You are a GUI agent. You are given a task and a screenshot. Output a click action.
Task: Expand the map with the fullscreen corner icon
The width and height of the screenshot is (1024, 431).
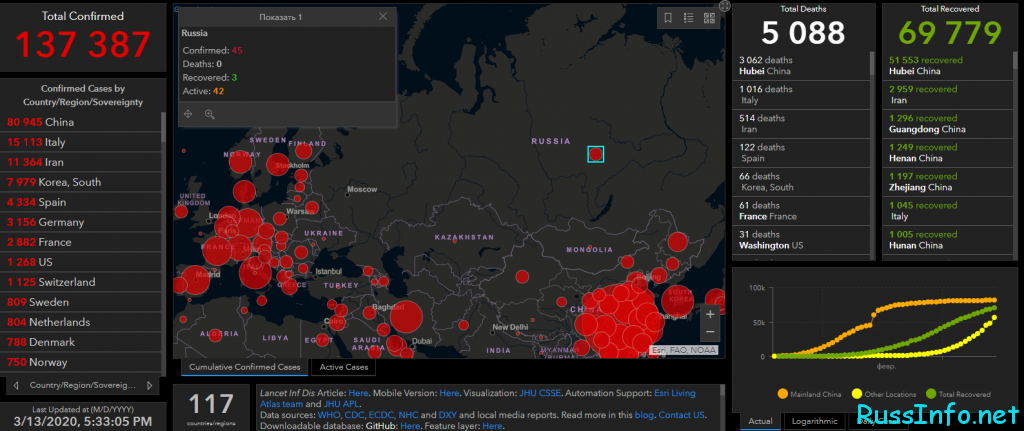click(724, 6)
